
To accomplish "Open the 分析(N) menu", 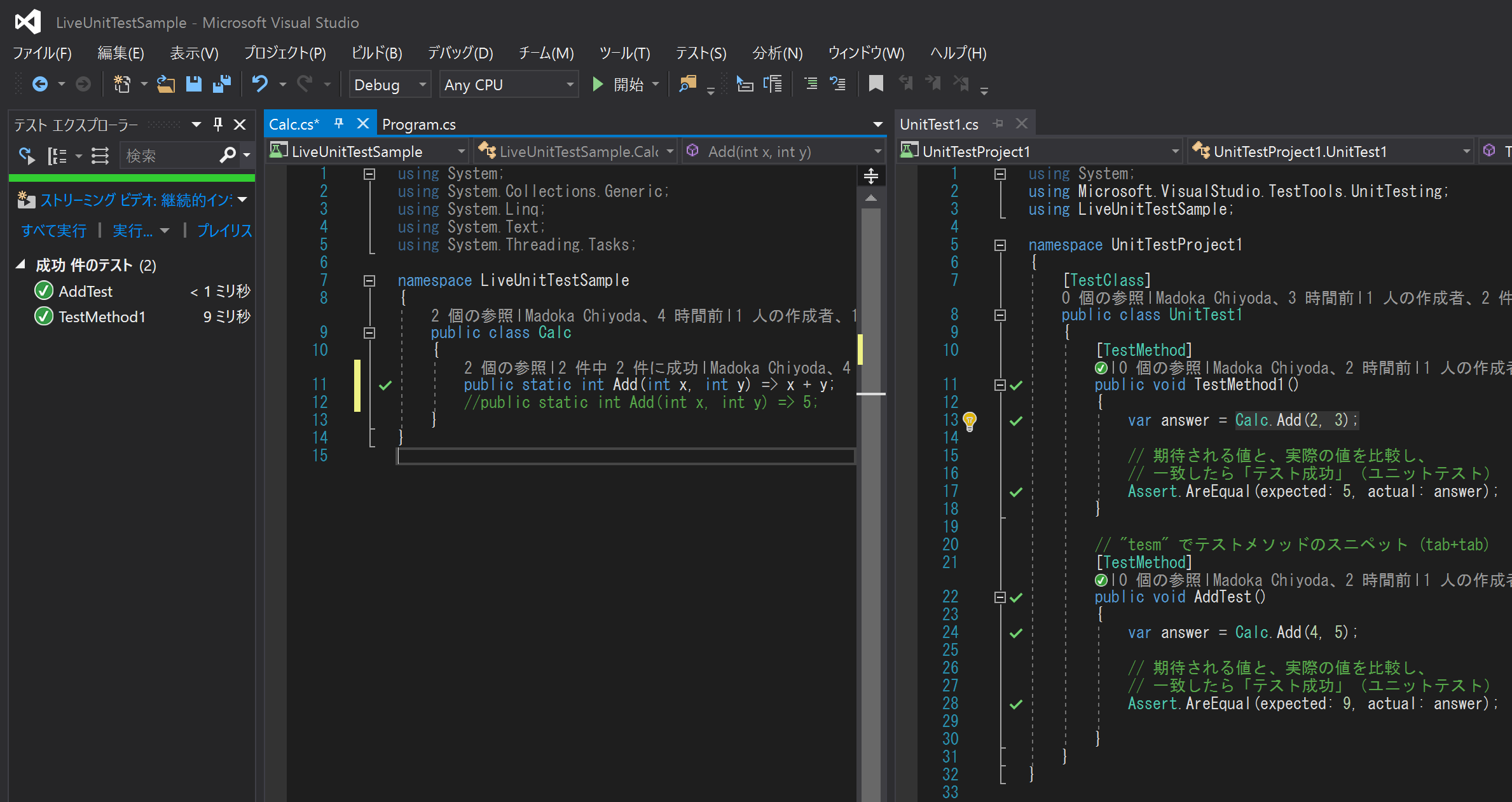I will coord(778,53).
